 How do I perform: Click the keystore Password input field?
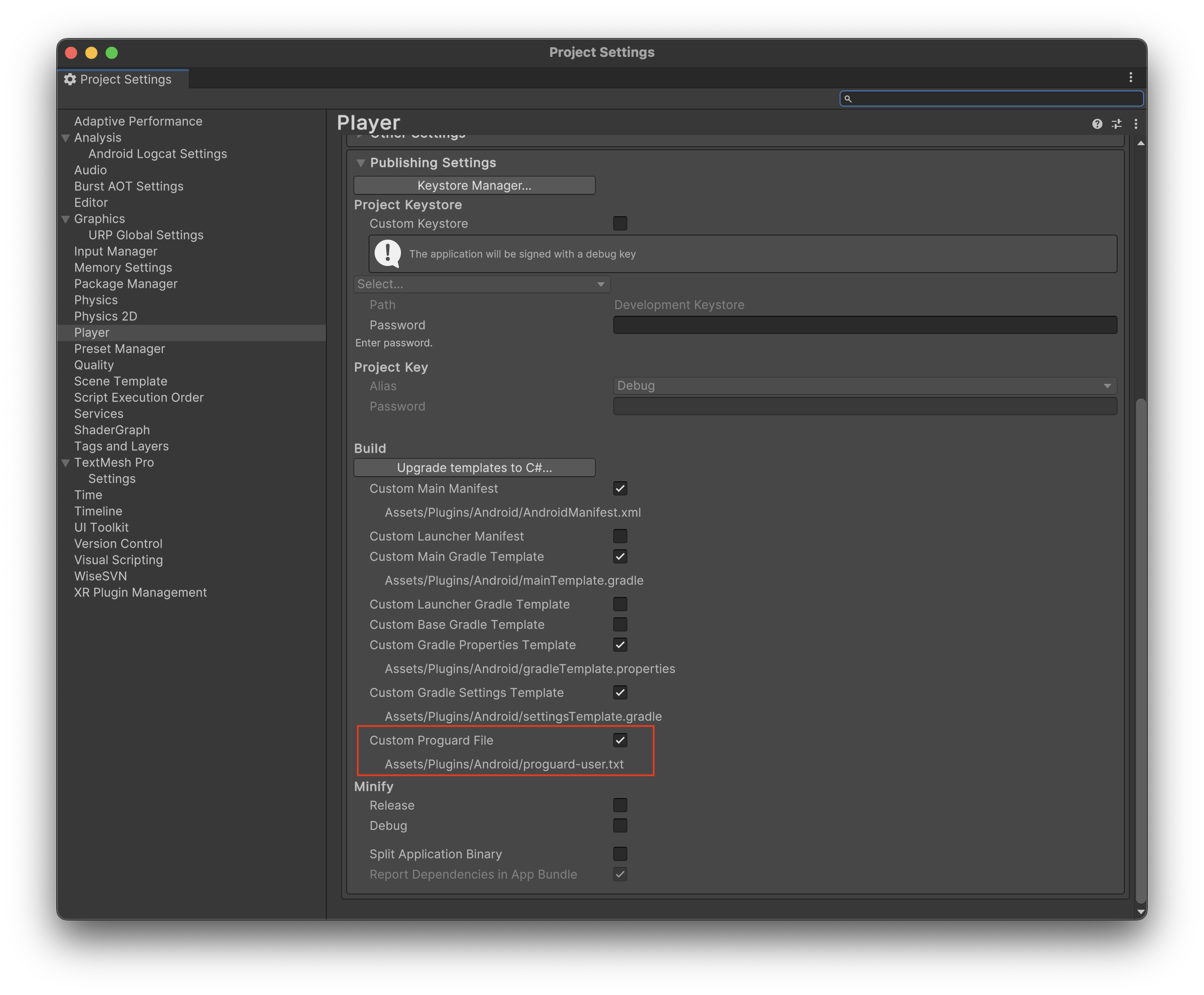click(x=865, y=325)
